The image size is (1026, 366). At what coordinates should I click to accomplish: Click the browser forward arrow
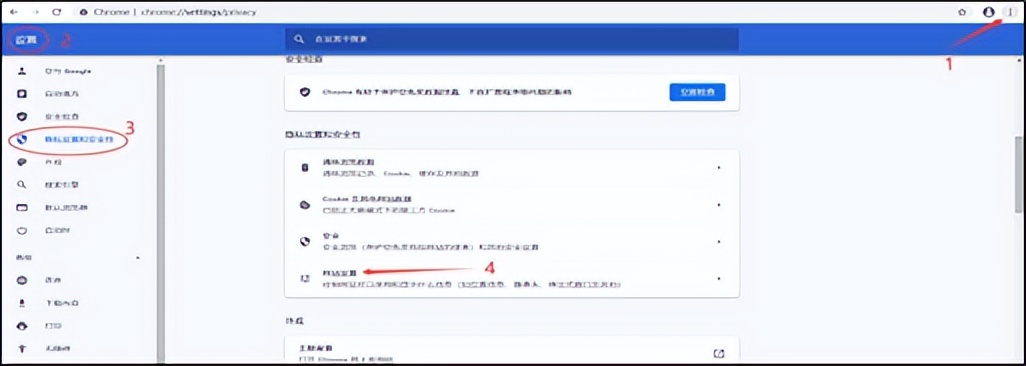pyautogui.click(x=34, y=12)
